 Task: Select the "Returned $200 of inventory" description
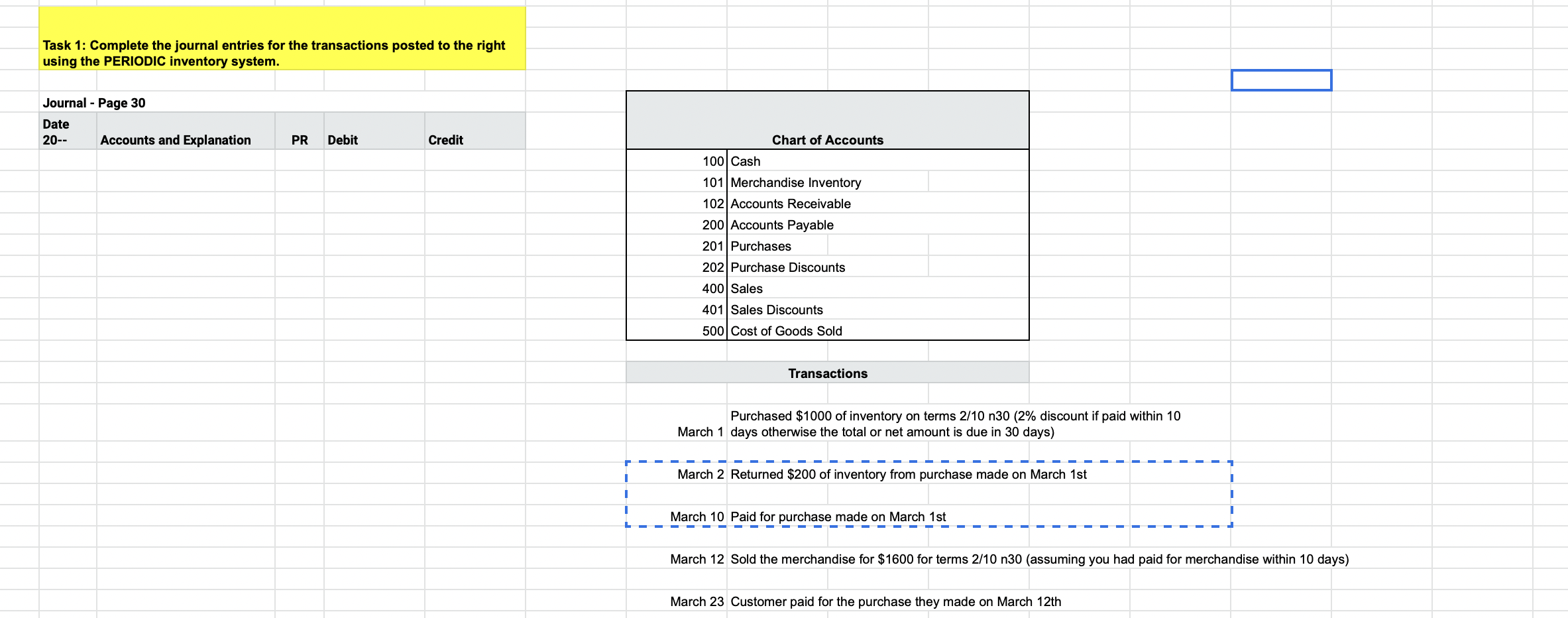point(909,474)
